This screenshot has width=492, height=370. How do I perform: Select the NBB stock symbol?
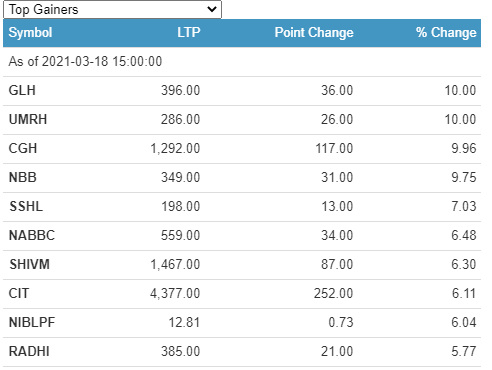(22, 177)
